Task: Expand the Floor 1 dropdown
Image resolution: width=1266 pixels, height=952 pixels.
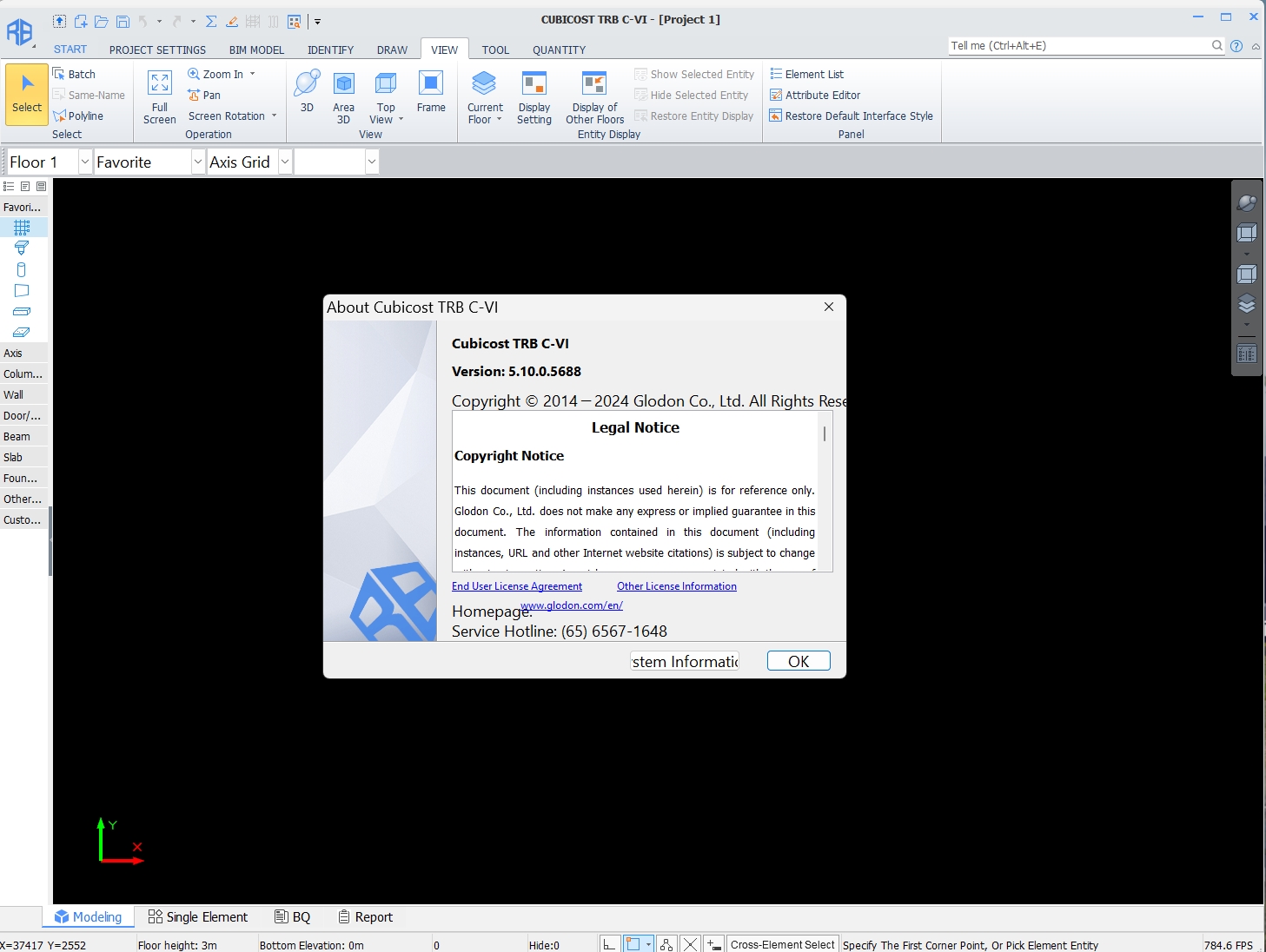Action: pyautogui.click(x=84, y=162)
